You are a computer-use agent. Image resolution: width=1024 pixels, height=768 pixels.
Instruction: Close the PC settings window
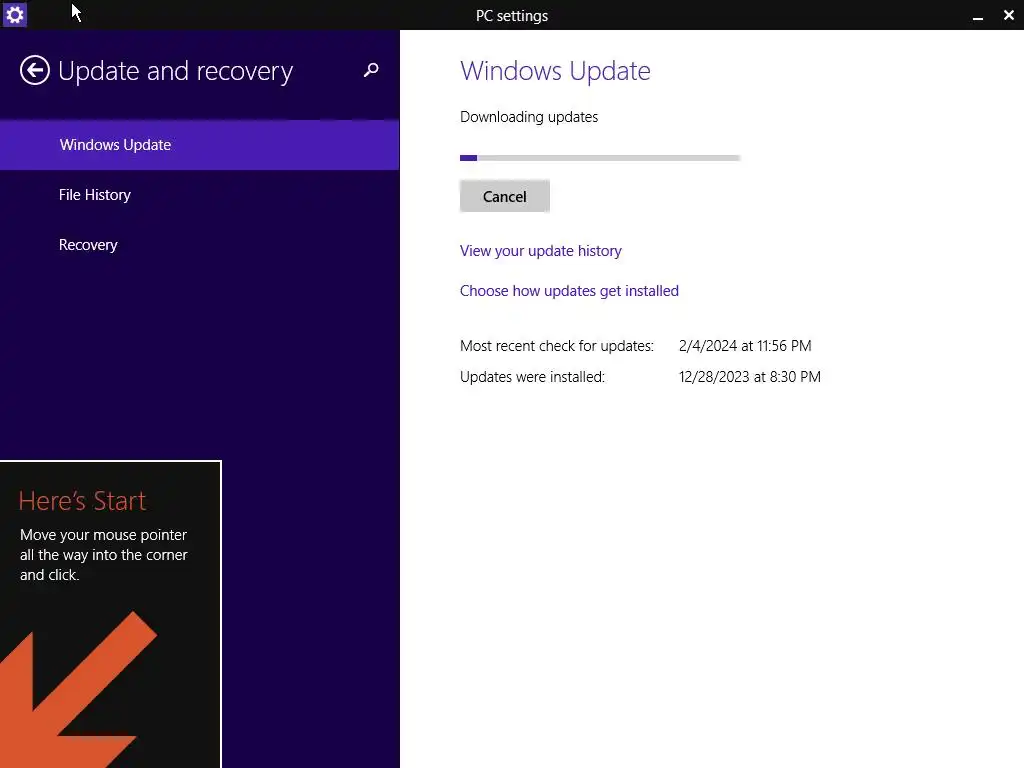pos(1008,15)
